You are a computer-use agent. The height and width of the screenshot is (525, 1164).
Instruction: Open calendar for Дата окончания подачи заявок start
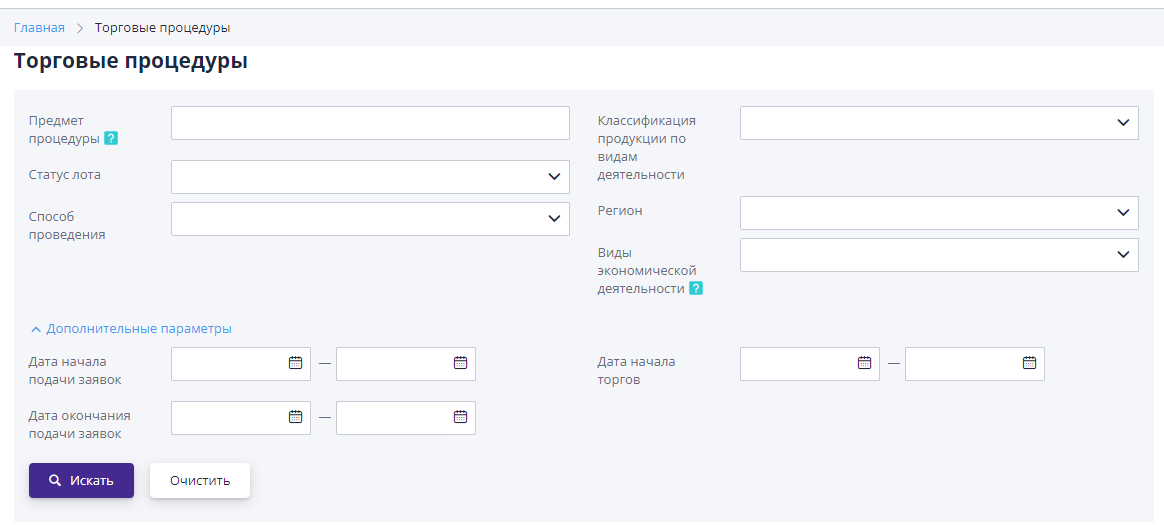point(295,417)
